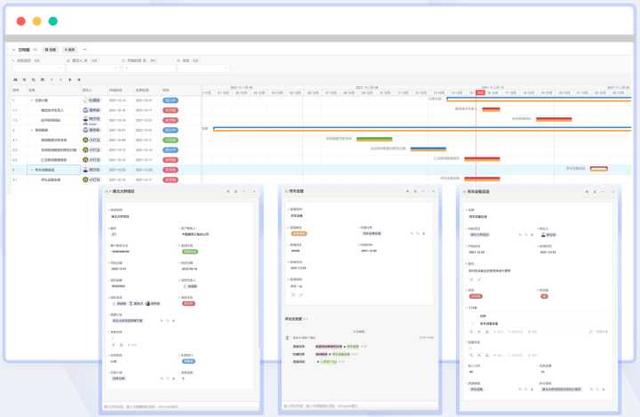Click the blue status badge in left detail panel
The image size is (640, 417).
click(x=188, y=361)
